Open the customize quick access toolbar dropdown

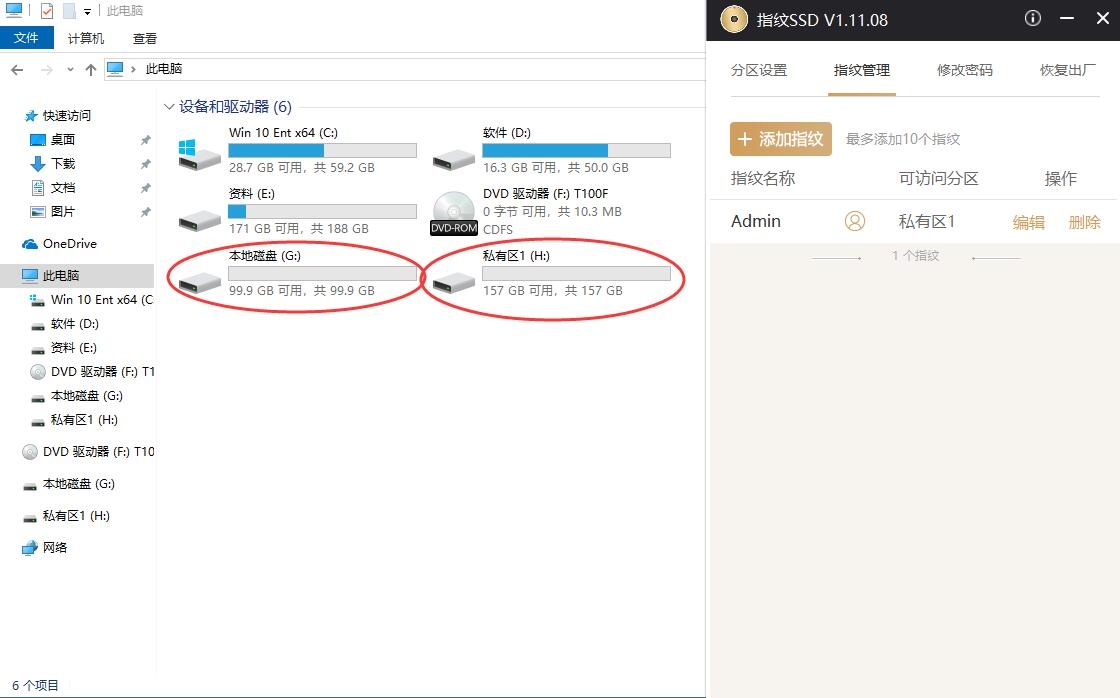(87, 10)
